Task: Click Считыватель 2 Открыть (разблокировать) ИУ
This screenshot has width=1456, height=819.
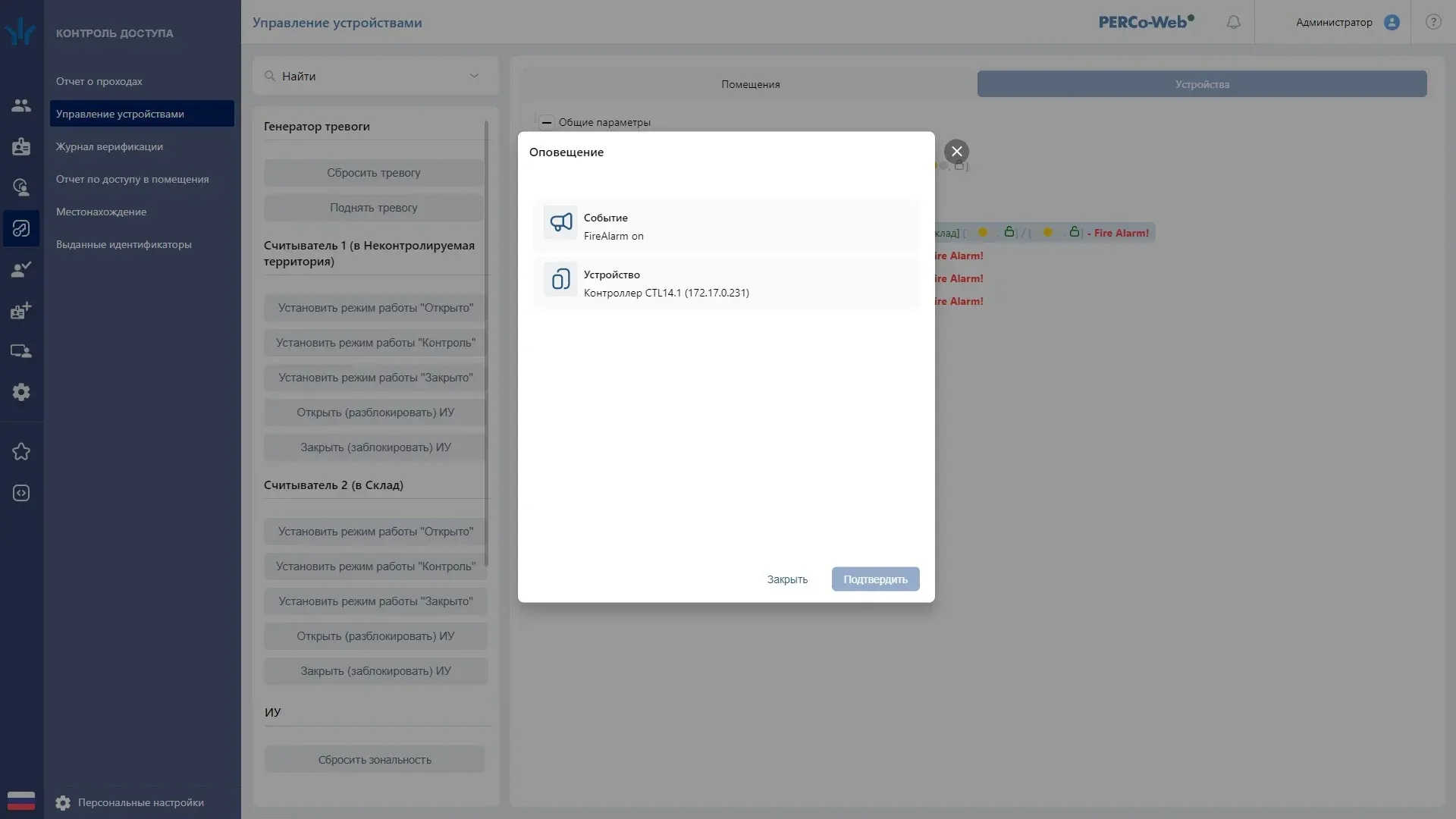Action: tap(375, 636)
